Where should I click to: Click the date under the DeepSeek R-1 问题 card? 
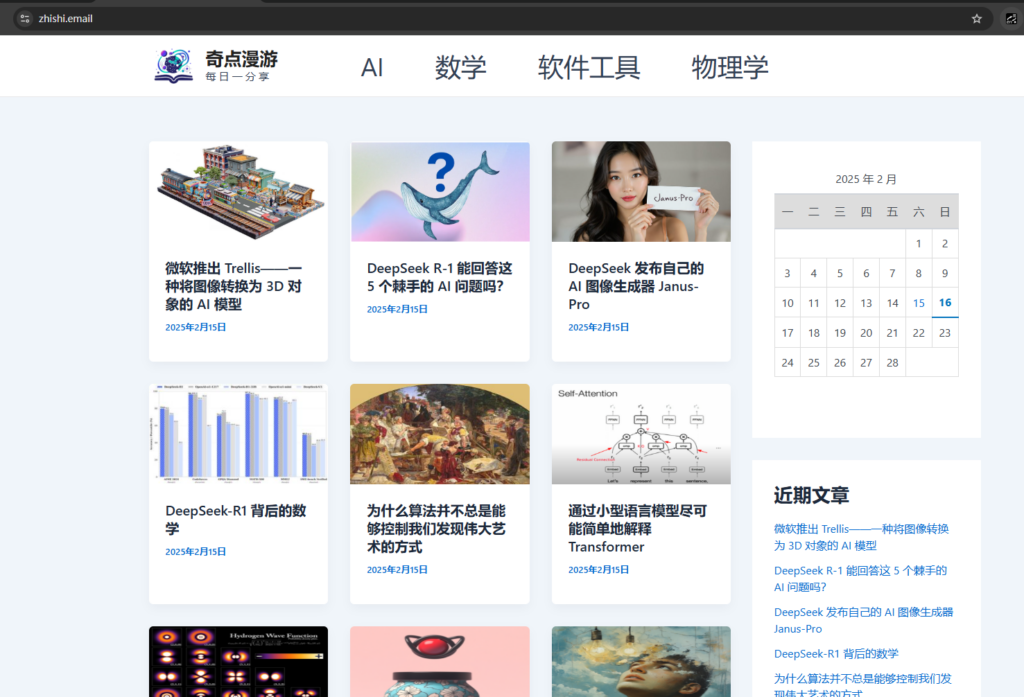click(397, 309)
